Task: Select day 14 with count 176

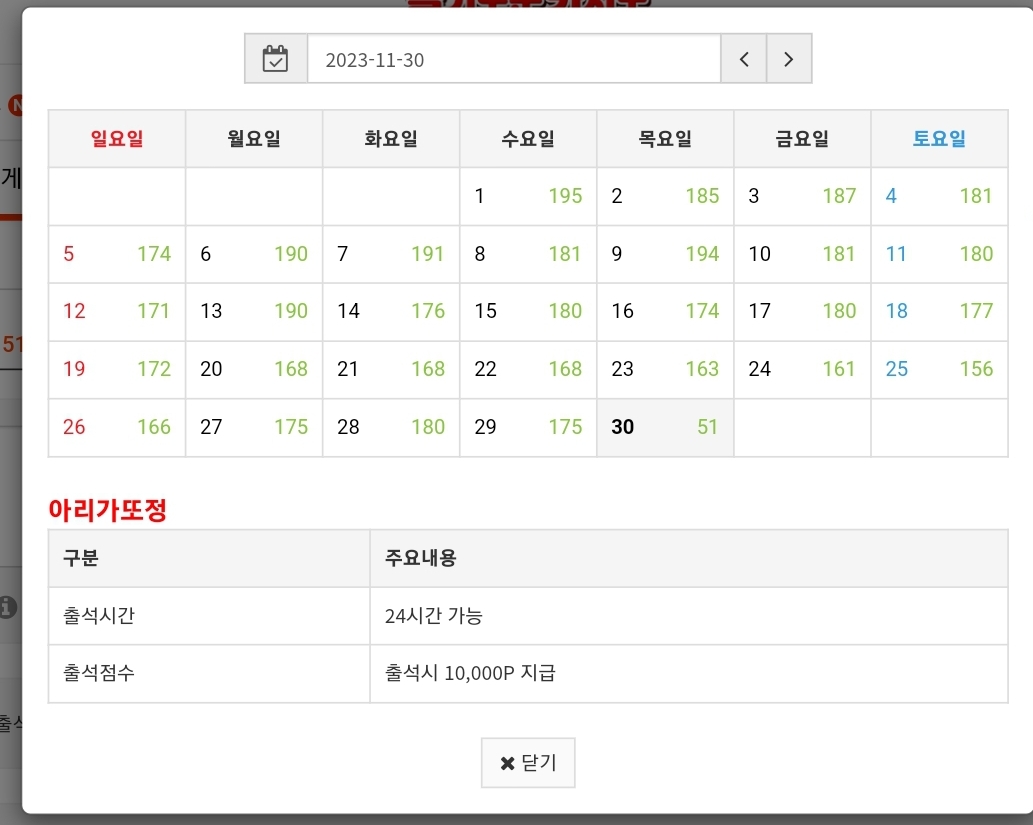Action: pos(391,312)
